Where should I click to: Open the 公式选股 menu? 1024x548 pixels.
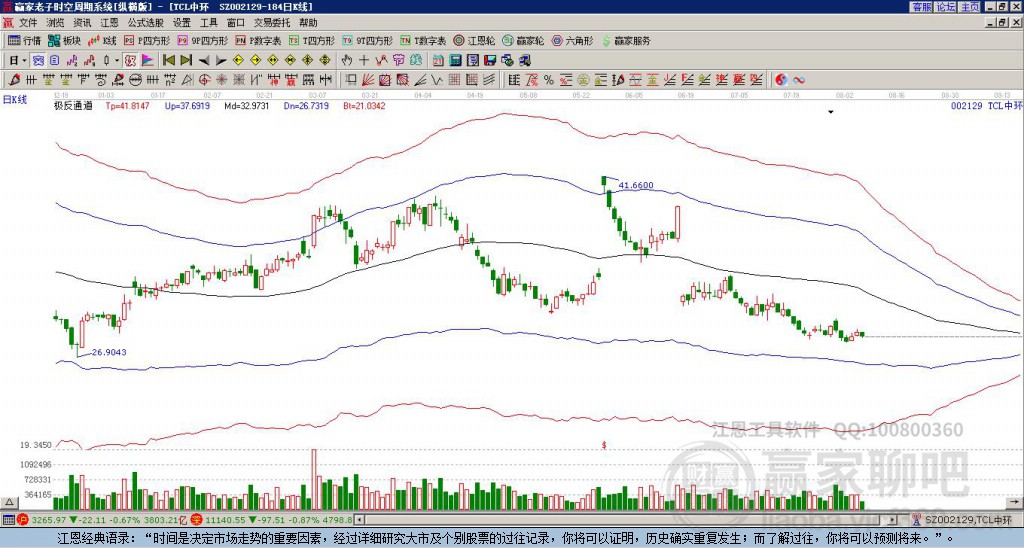(146, 23)
